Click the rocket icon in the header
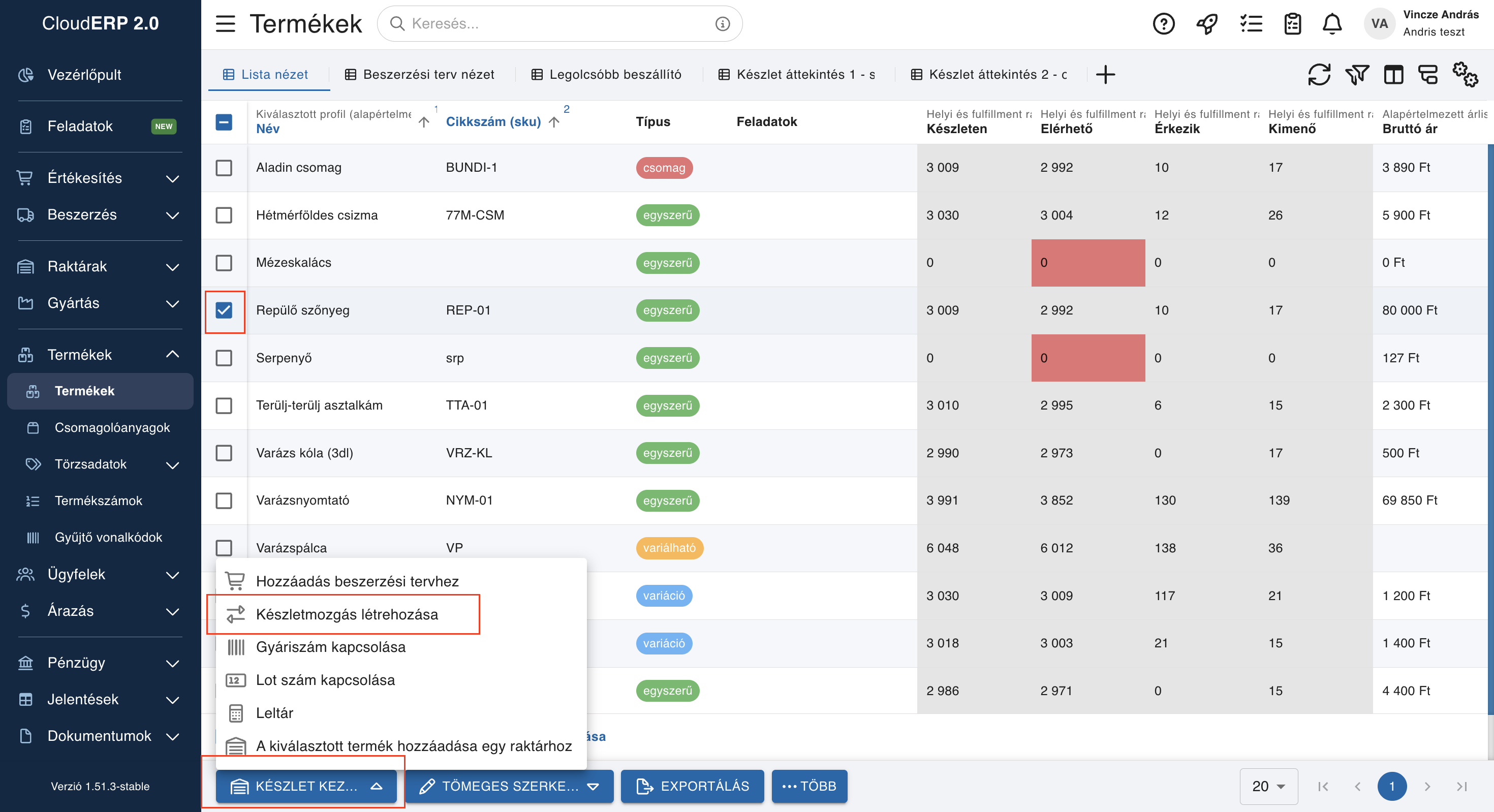The height and width of the screenshot is (812, 1494). click(1207, 24)
